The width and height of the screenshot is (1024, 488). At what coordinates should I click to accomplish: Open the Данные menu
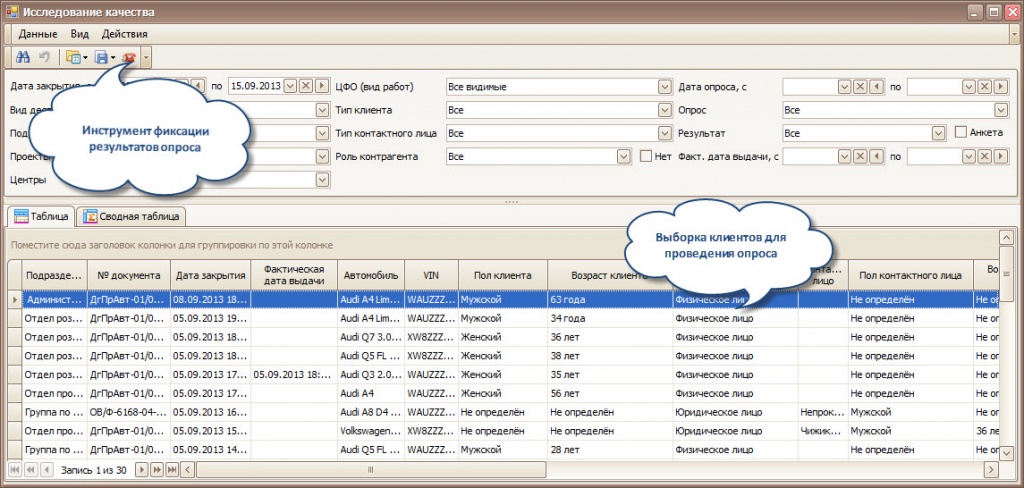tap(37, 34)
